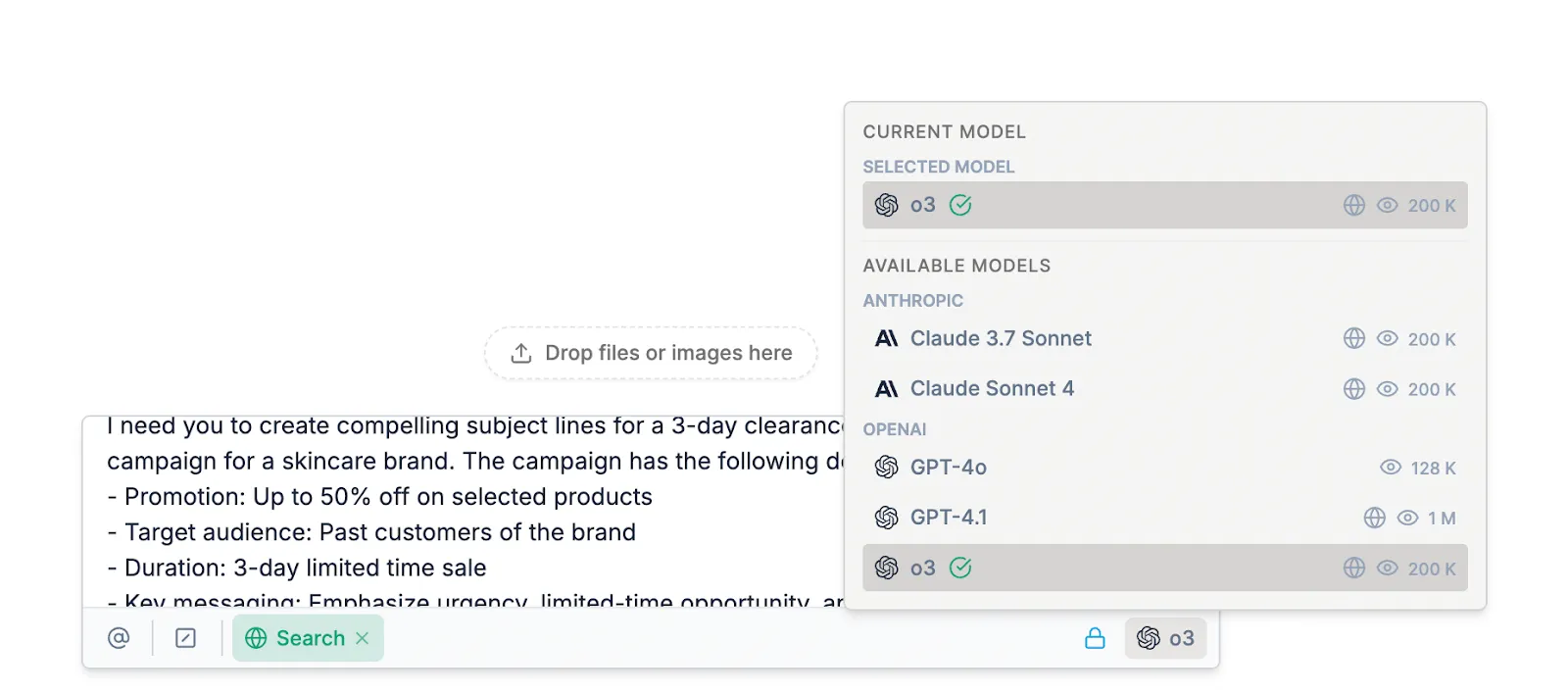The image size is (1568, 693).
Task: Click Anthropic logo beside Claude Sonnet 4
Action: (x=886, y=389)
